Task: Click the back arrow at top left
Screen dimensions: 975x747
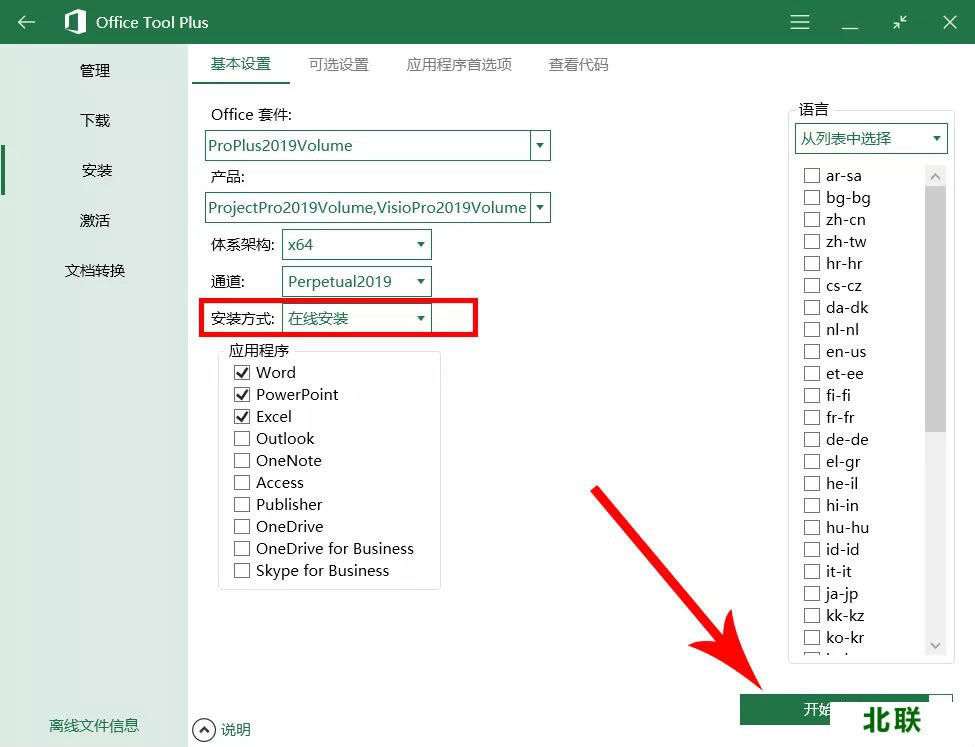Action: coord(24,21)
